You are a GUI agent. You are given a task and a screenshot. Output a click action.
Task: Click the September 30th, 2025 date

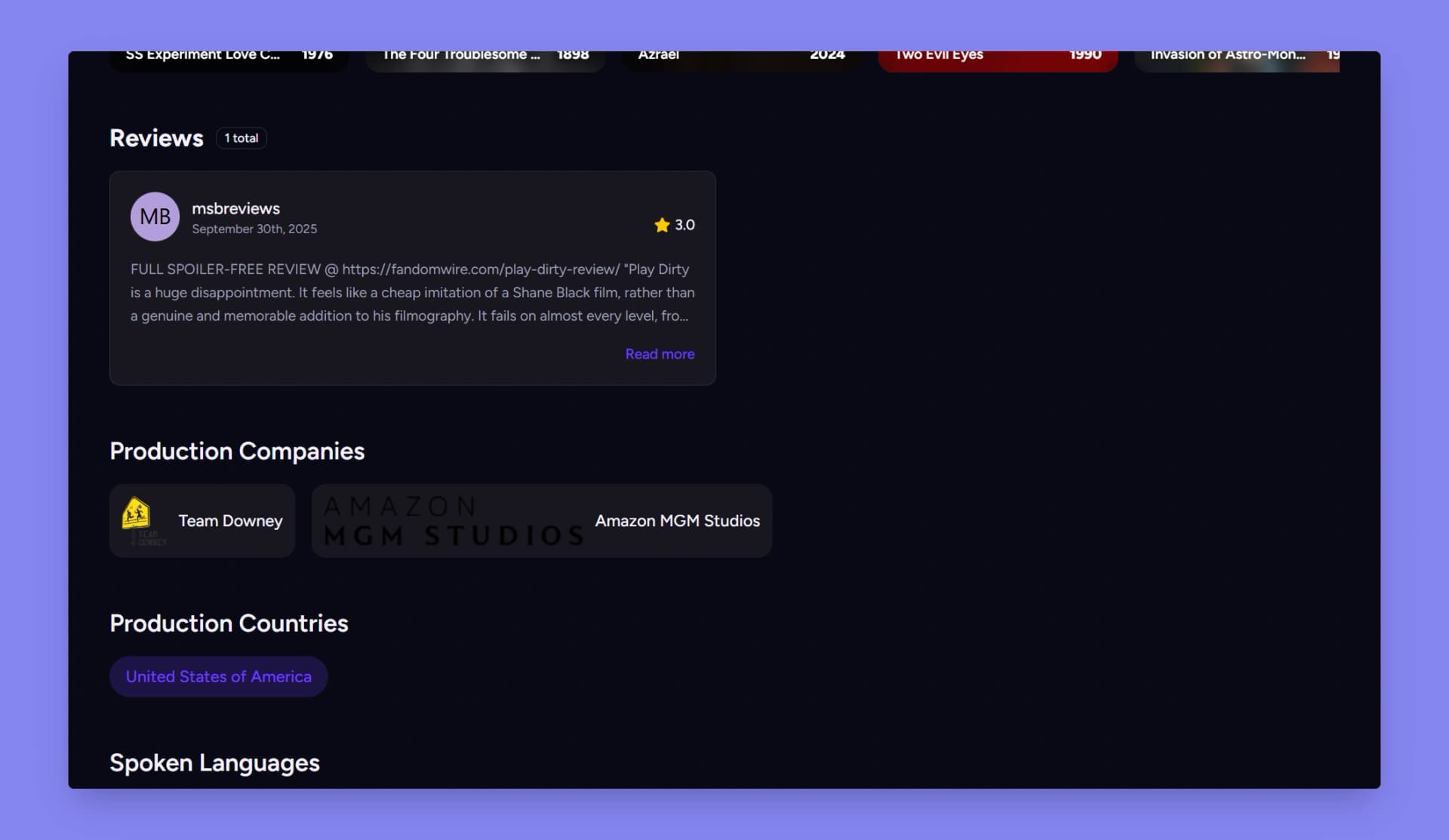(x=255, y=229)
